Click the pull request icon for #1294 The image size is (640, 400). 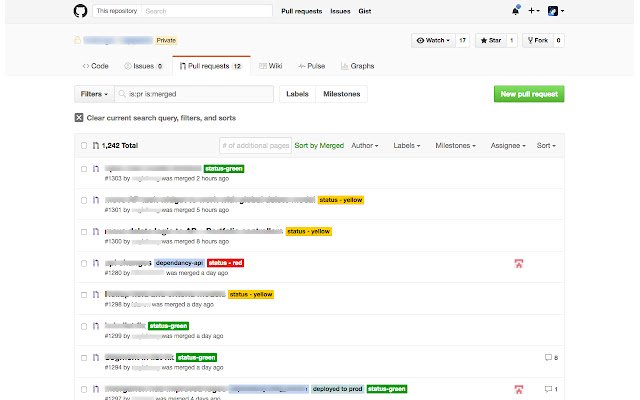96,358
